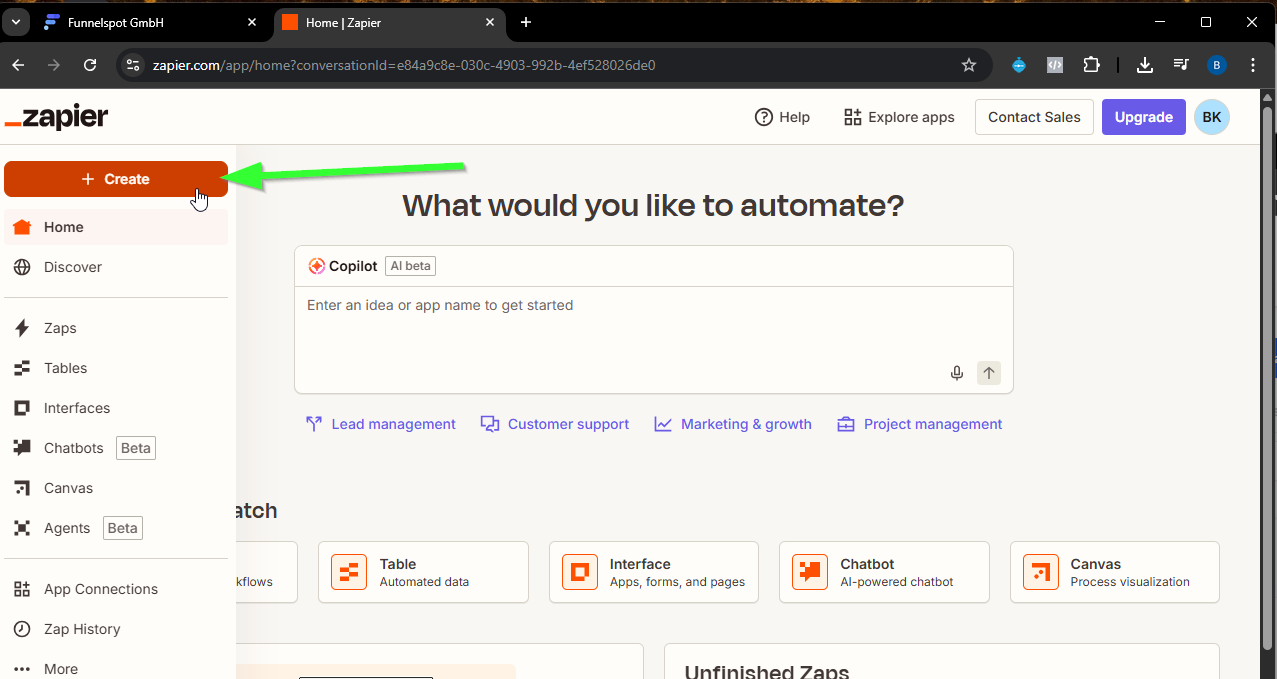Image resolution: width=1277 pixels, height=679 pixels.
Task: Click the code brackets extension icon
Action: pos(1055,65)
